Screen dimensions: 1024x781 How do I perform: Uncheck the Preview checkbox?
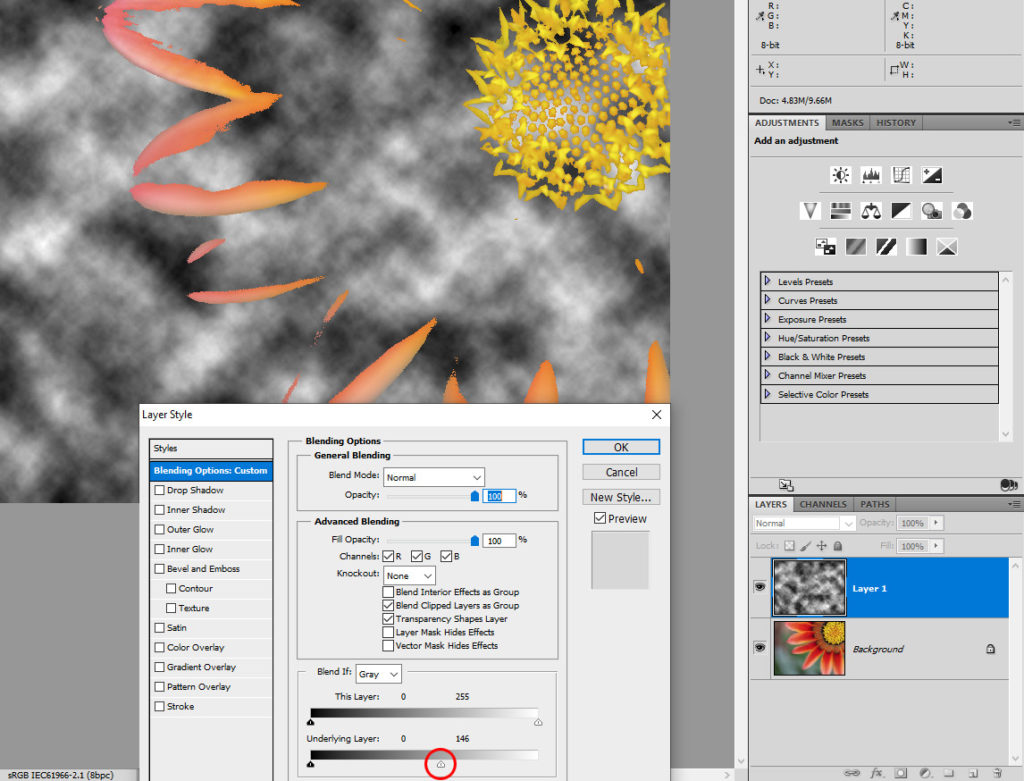(x=599, y=518)
